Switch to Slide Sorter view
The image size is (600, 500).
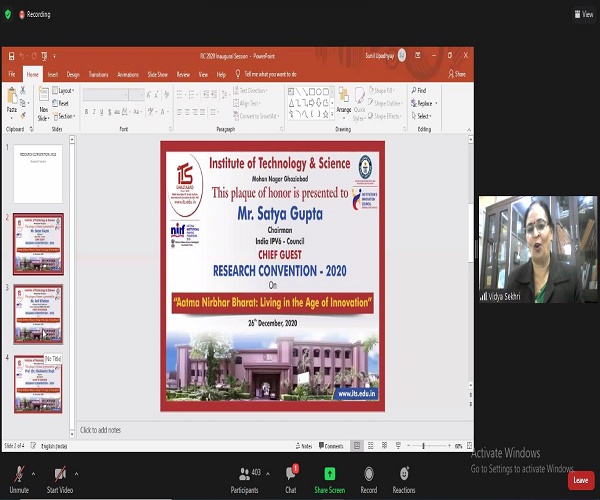click(371, 446)
